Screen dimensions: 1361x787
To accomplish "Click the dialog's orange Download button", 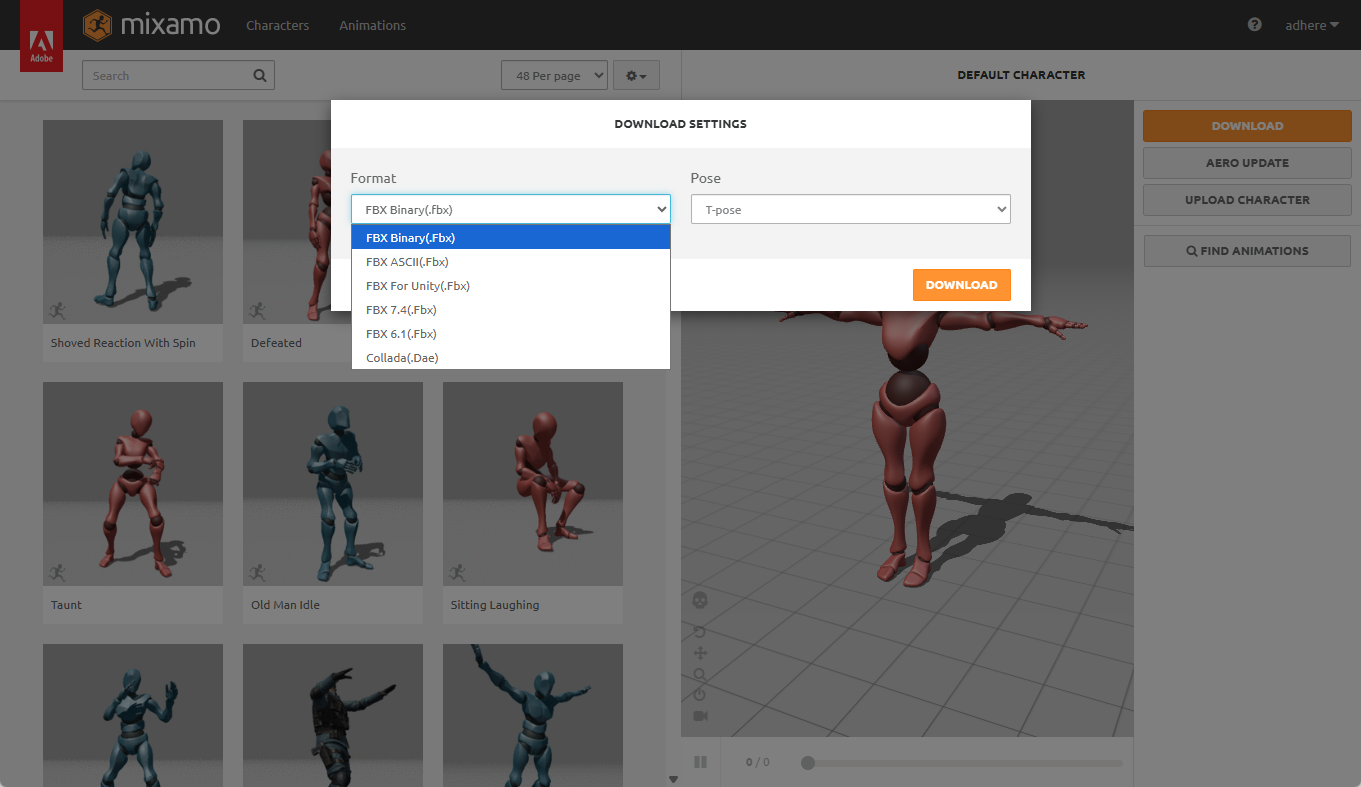I will (962, 285).
